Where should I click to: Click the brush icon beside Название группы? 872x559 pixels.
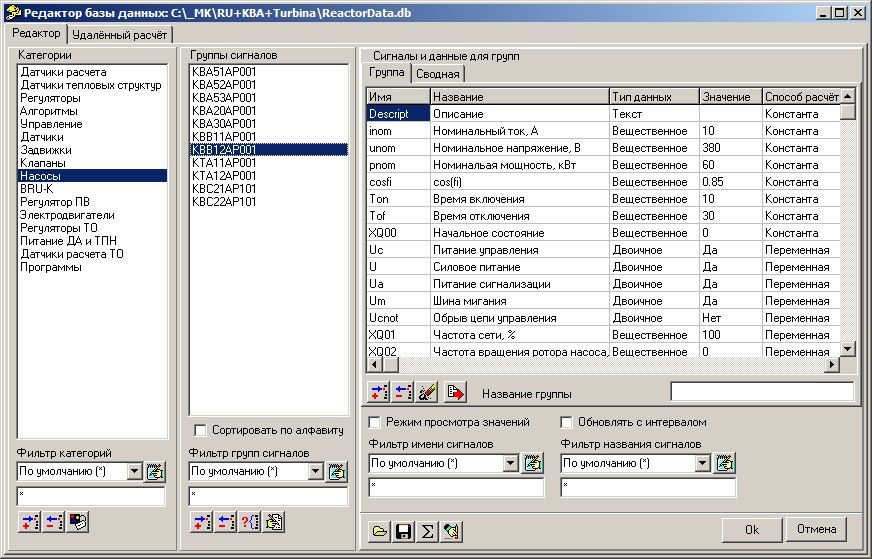coord(428,393)
